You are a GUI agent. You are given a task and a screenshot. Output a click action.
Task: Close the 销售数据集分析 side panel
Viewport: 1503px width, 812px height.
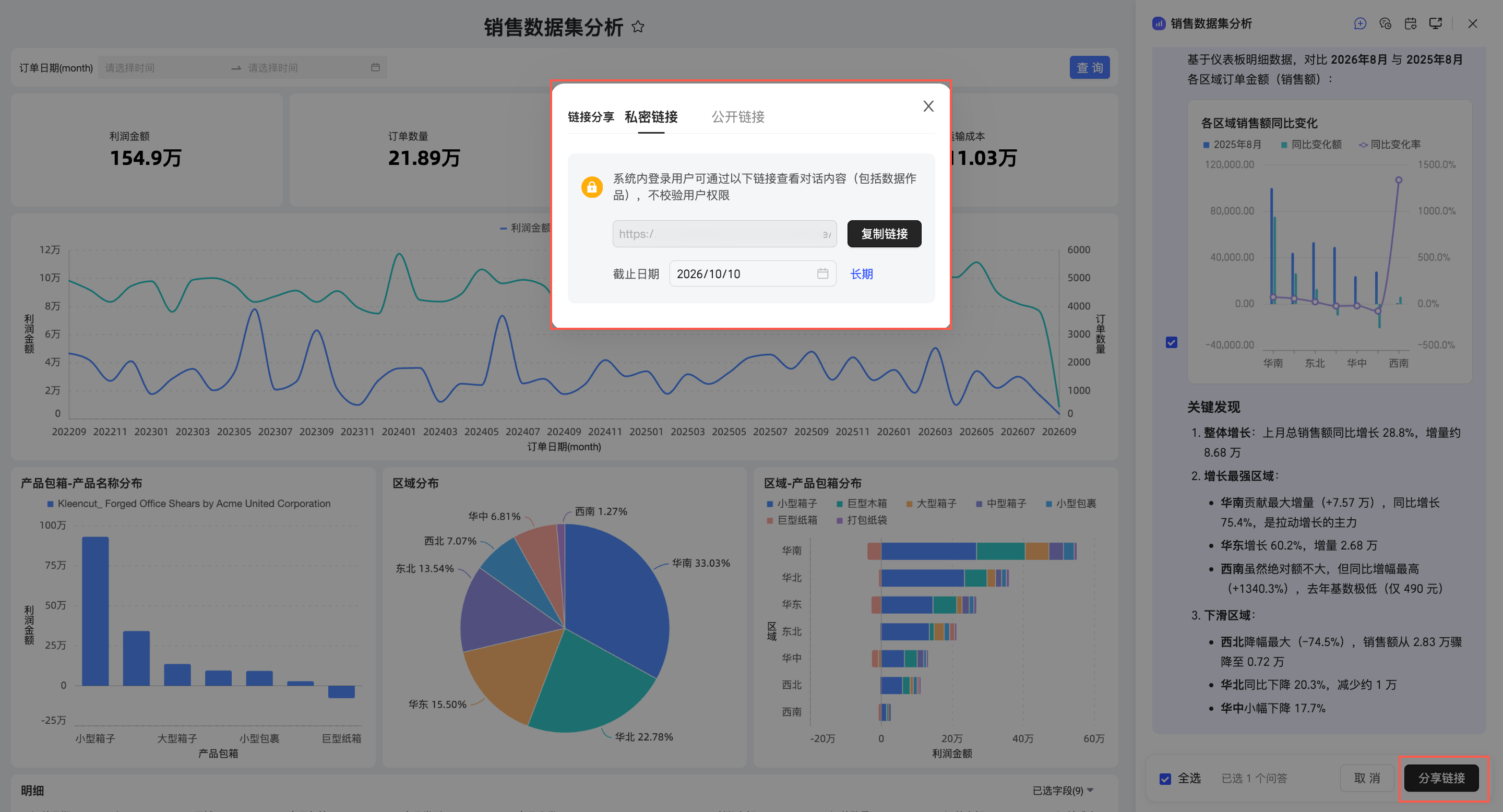[x=1473, y=23]
